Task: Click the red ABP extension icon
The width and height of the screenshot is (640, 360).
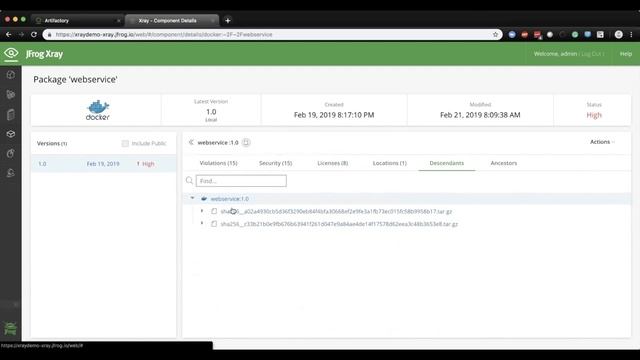Action: [x=524, y=35]
